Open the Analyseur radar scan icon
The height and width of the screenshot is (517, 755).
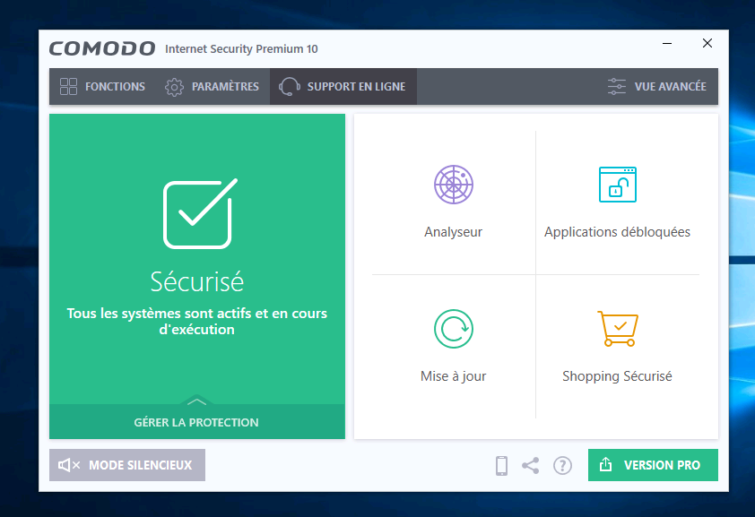[454, 185]
